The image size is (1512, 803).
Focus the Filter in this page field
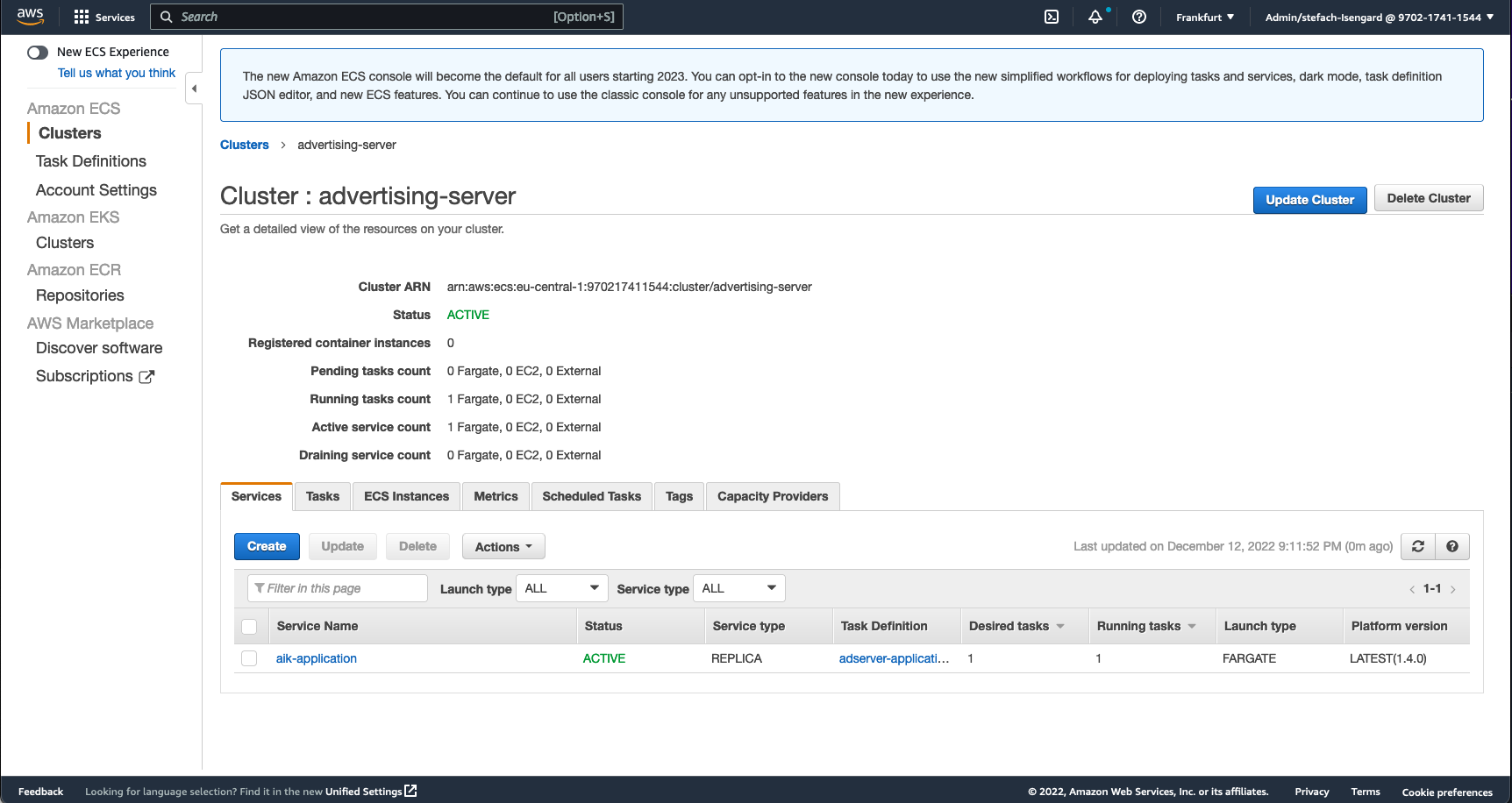point(338,588)
